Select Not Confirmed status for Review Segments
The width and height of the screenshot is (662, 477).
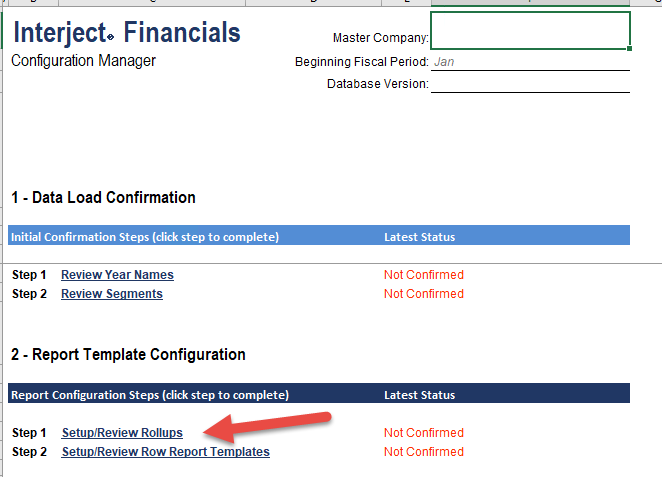424,294
